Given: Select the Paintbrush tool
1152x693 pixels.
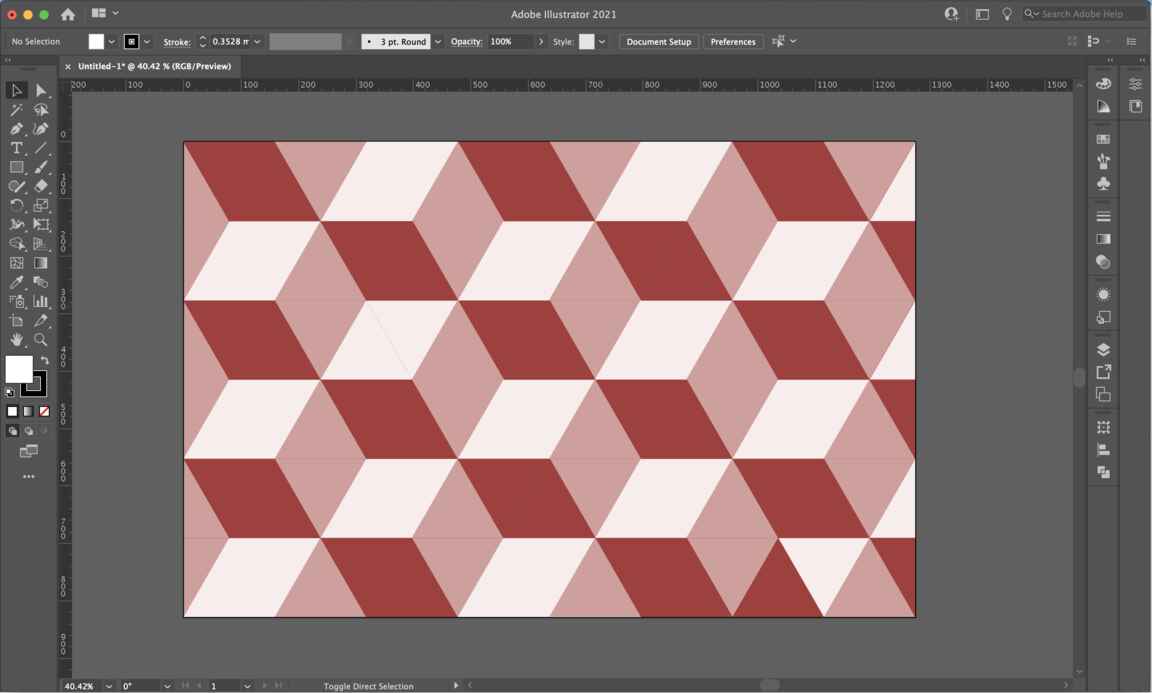Looking at the screenshot, I should click(x=40, y=168).
